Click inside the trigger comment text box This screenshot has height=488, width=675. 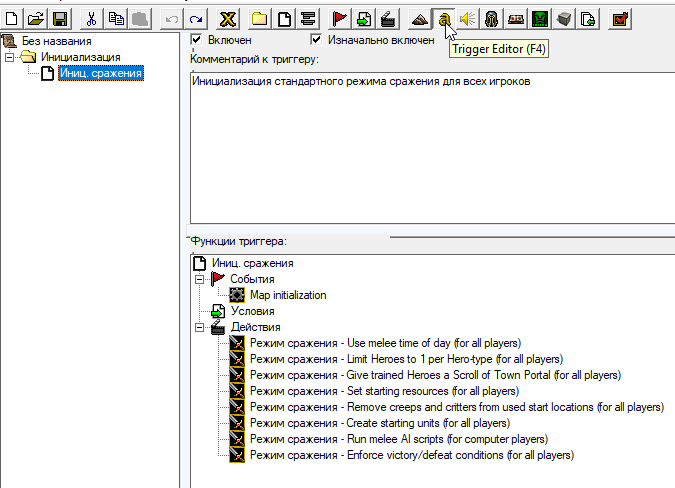point(432,148)
